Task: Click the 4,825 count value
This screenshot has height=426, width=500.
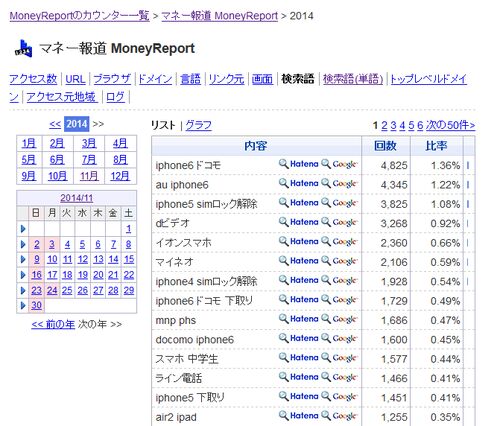Action: coord(394,165)
